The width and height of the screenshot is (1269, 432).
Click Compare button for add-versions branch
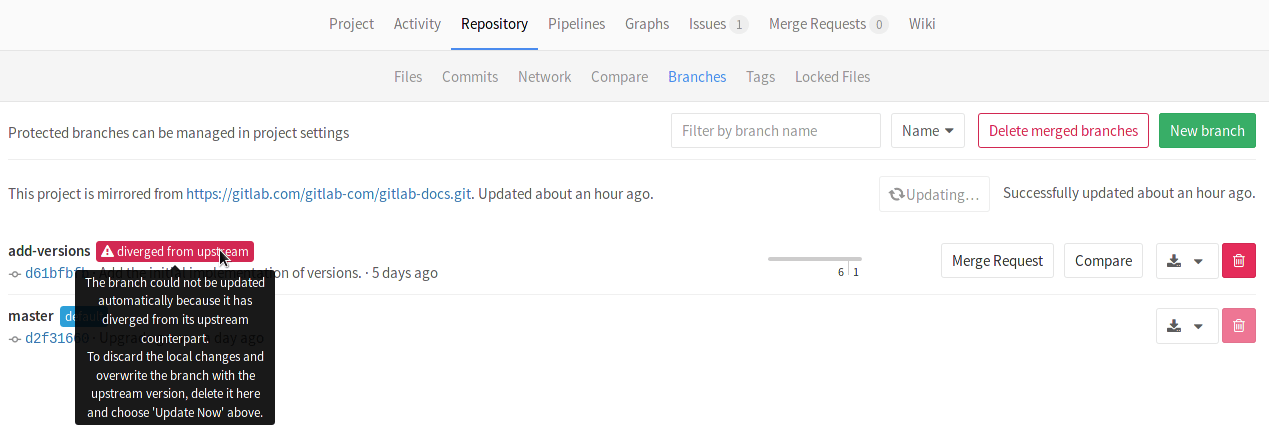coord(1103,261)
